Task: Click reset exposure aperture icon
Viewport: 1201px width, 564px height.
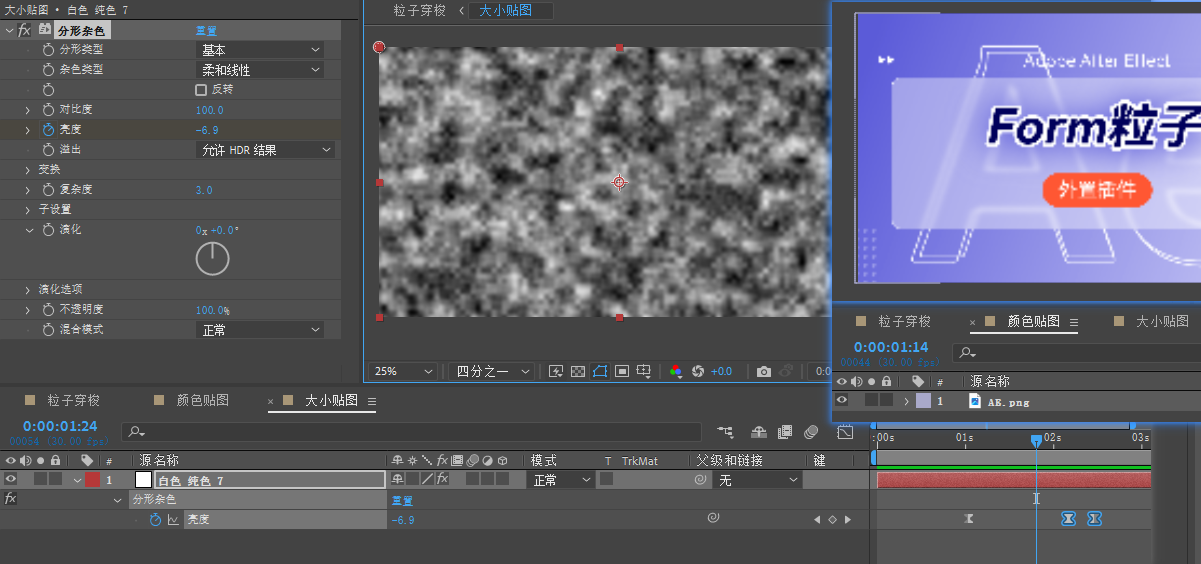Action: (698, 371)
